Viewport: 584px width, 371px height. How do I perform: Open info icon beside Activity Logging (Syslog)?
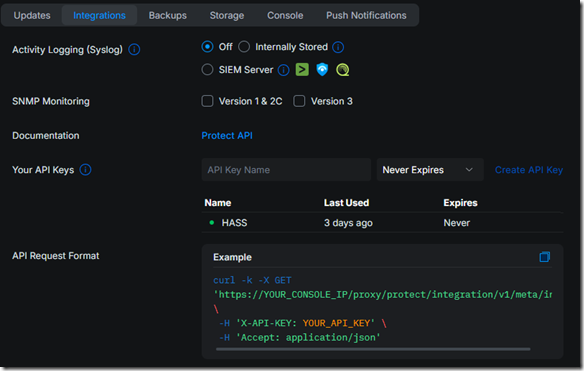[134, 50]
